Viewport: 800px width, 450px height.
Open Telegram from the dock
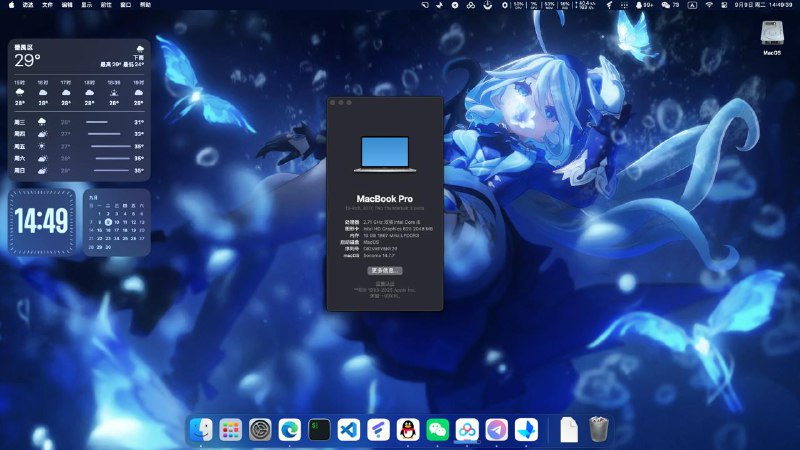[x=496, y=429]
